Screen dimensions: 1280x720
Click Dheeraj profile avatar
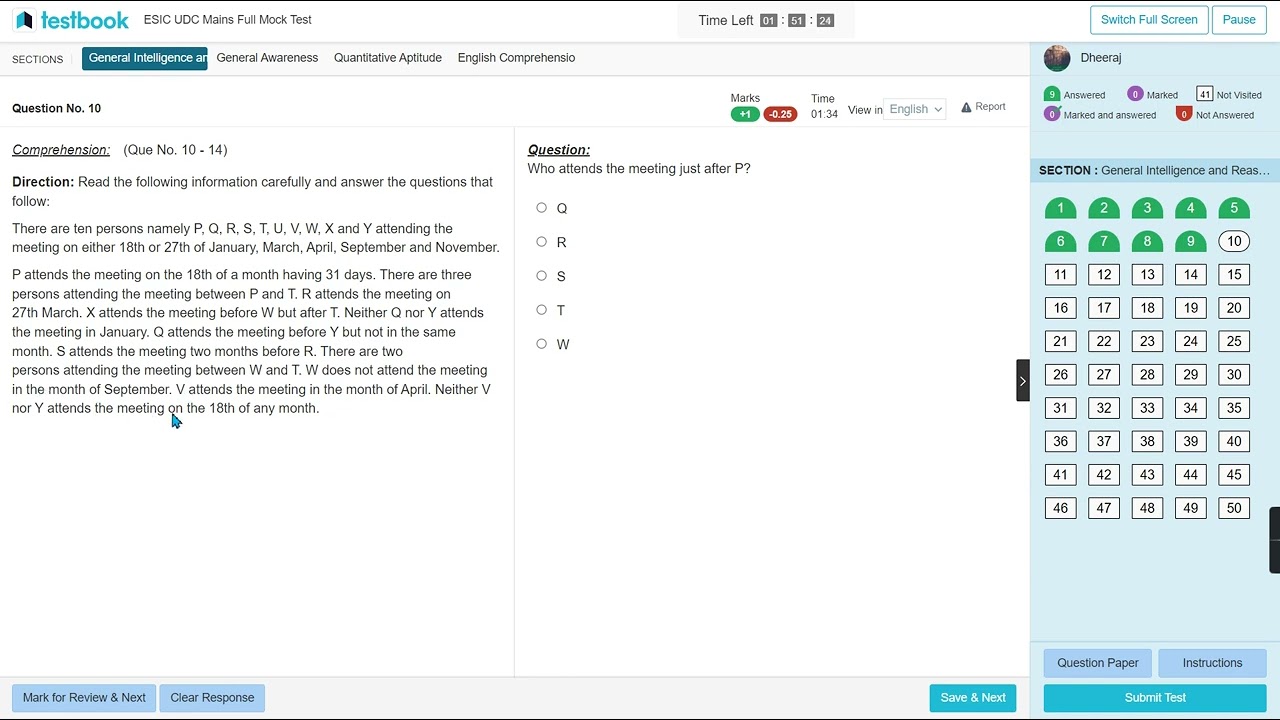click(1057, 58)
